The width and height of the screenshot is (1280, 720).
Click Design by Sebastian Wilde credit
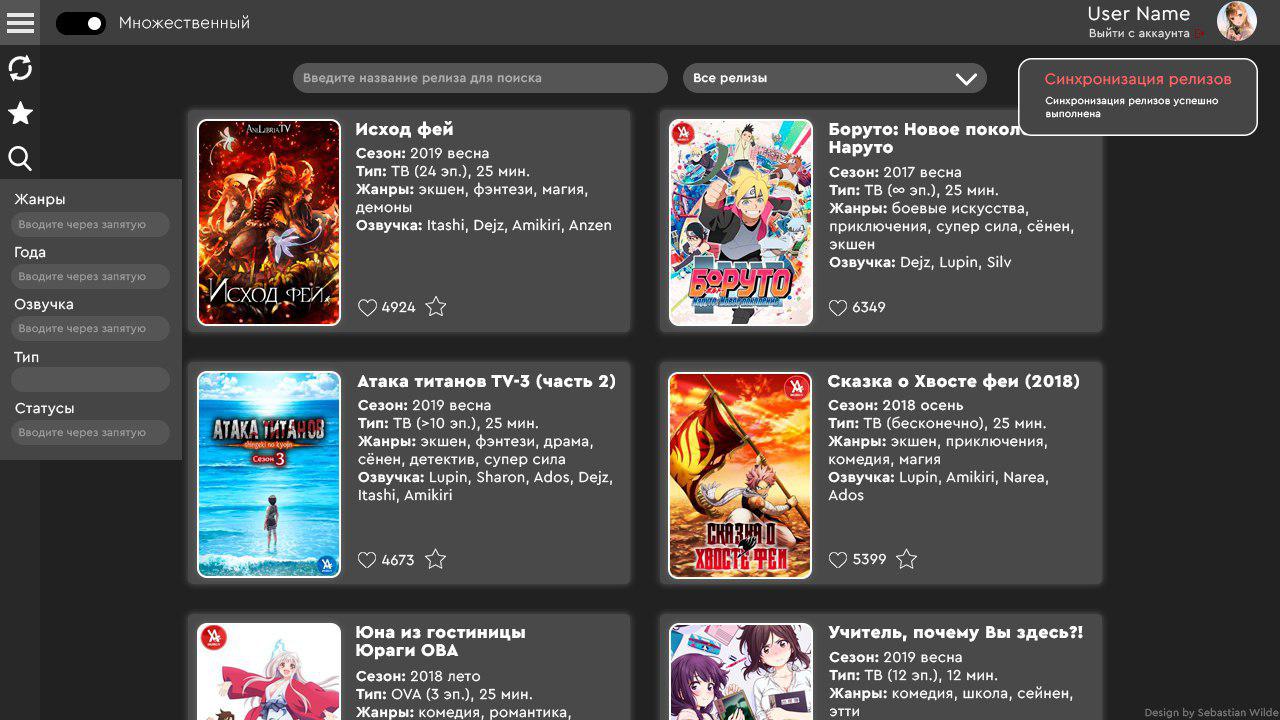coord(1211,713)
